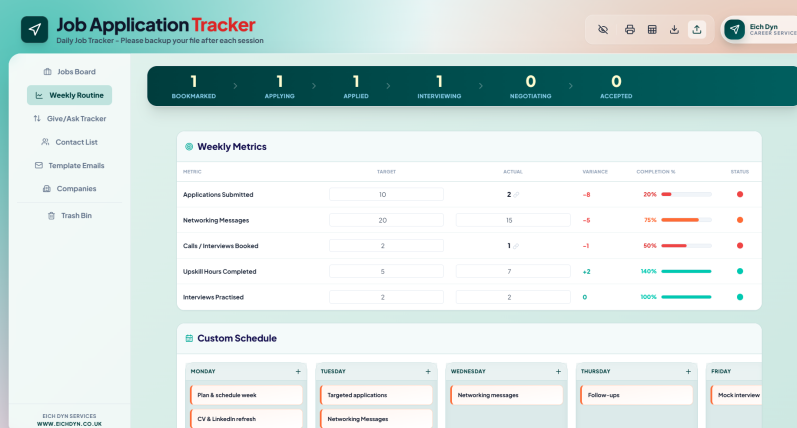This screenshot has width=797, height=428.
Task: Click Calls / Interviews Booked 50% progress bar
Action: [x=686, y=246]
